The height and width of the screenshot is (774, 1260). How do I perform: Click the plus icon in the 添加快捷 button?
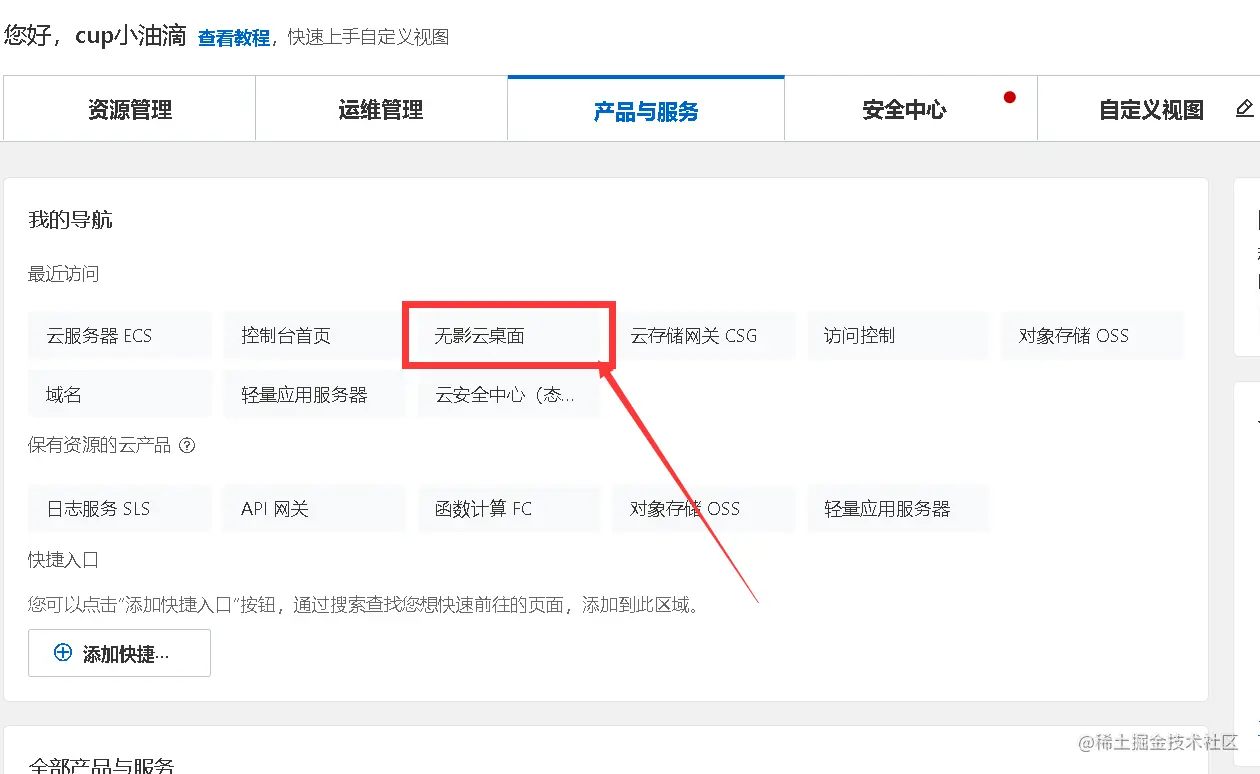click(x=63, y=653)
